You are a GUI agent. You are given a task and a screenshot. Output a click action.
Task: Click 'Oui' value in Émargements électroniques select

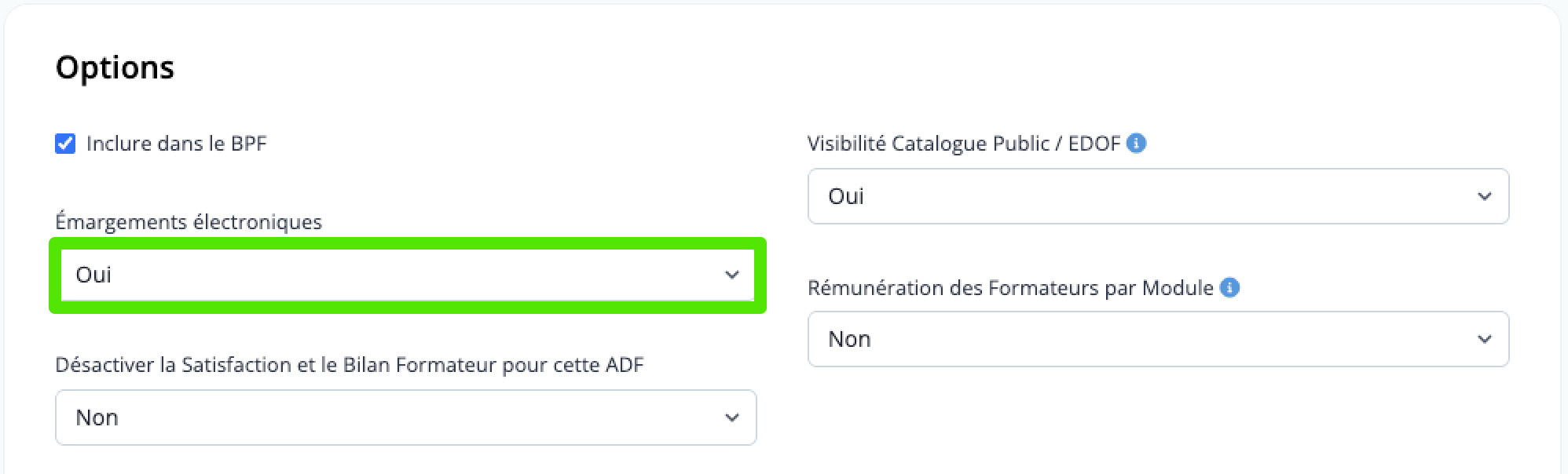click(x=93, y=275)
